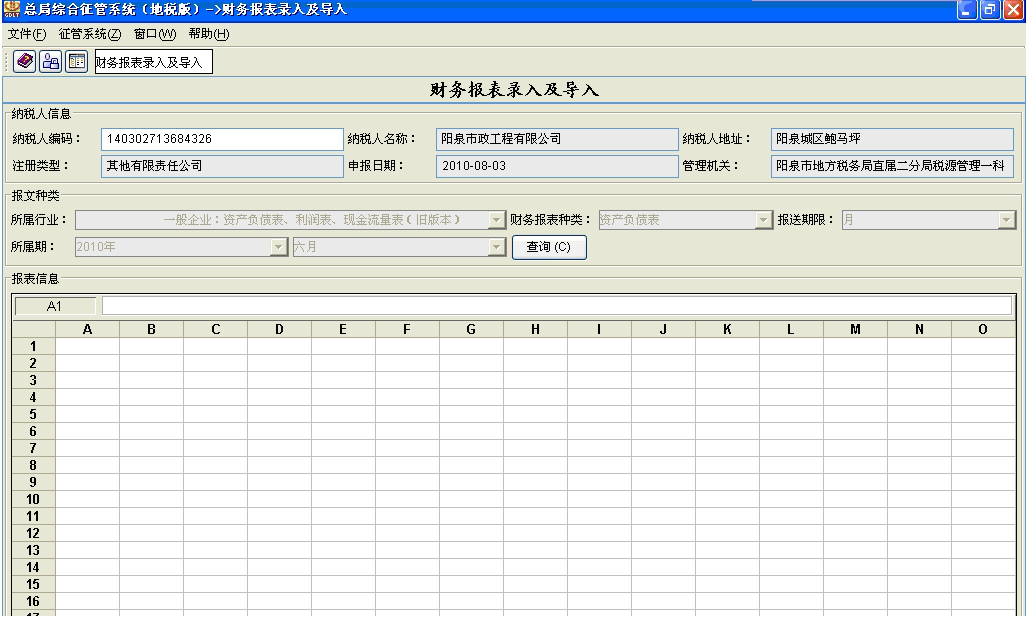1029x640 pixels.
Task: Select row 8 header
Action: click(33, 465)
